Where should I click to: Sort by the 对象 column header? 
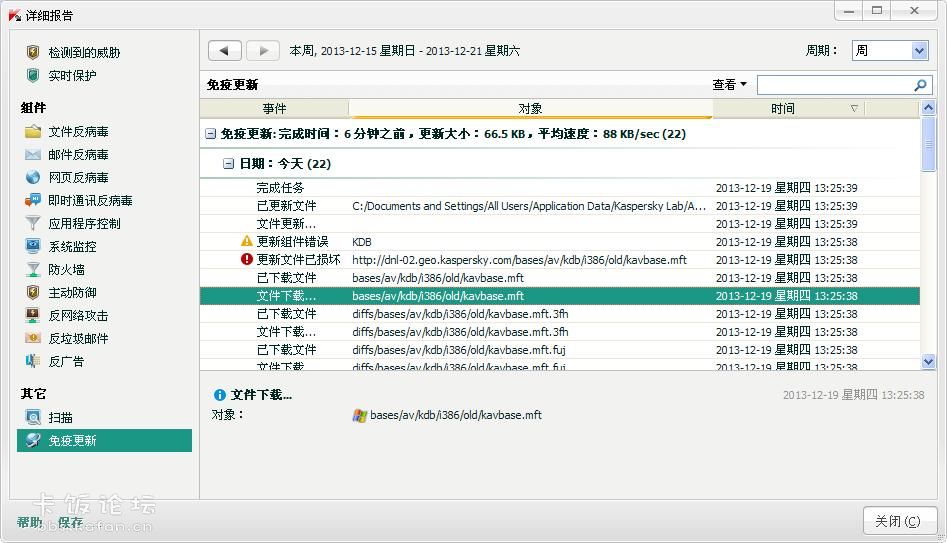click(530, 109)
